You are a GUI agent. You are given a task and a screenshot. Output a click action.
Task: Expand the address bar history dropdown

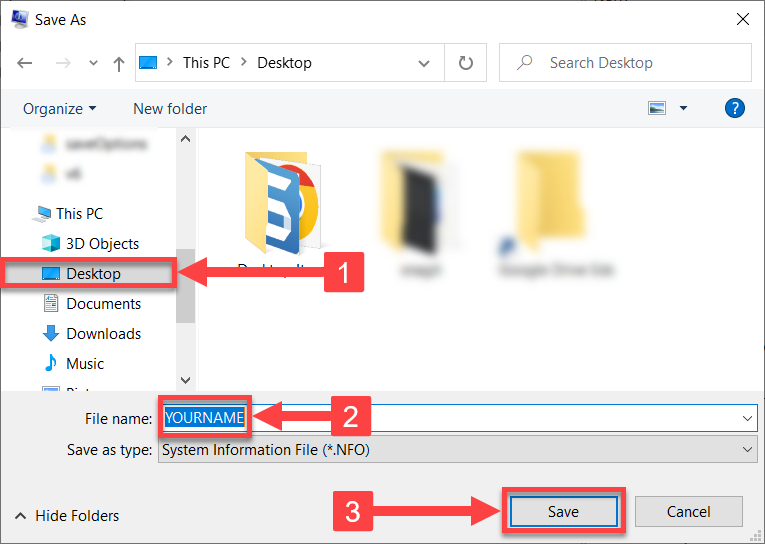coord(424,63)
